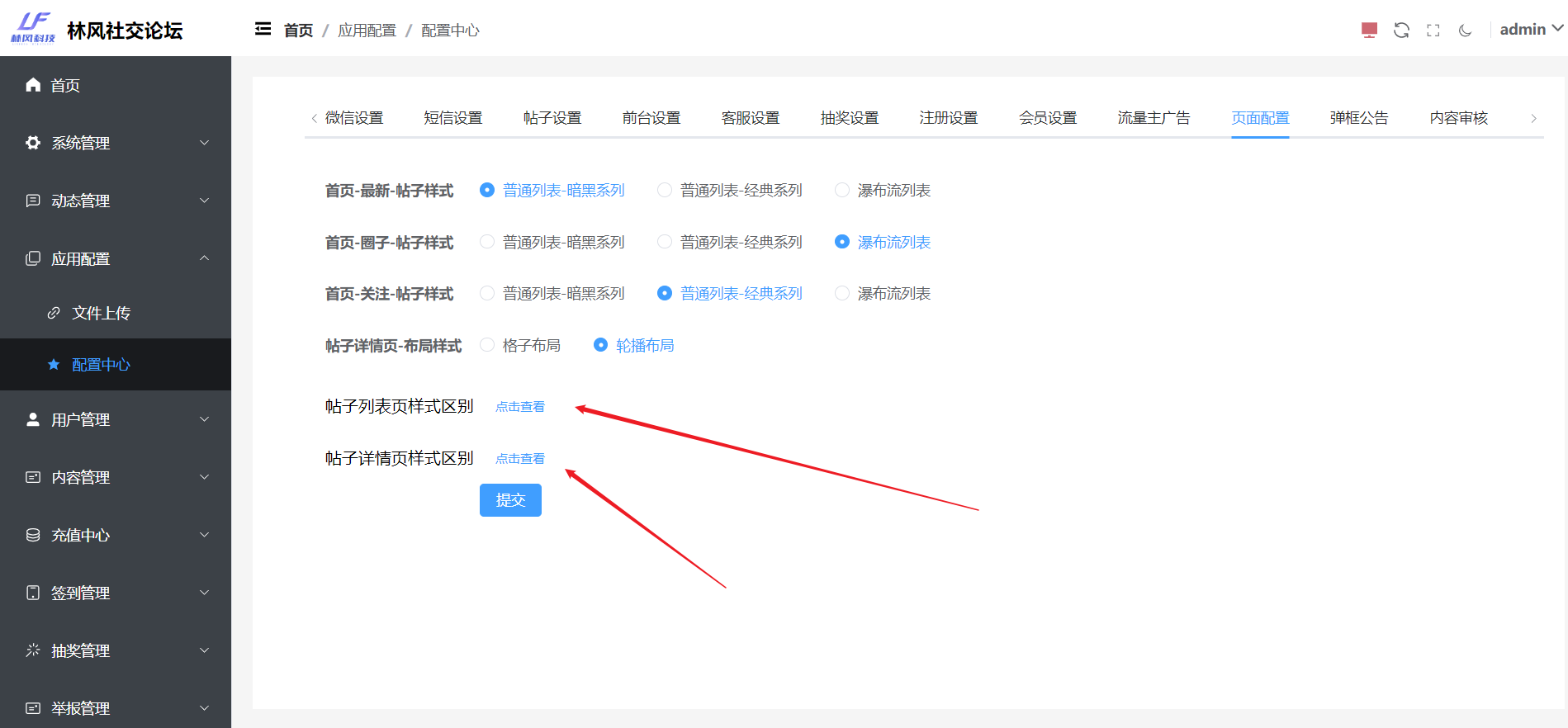The width and height of the screenshot is (1568, 728).
Task: Expand the 抽奖管理 menu chevron
Action: [204, 650]
